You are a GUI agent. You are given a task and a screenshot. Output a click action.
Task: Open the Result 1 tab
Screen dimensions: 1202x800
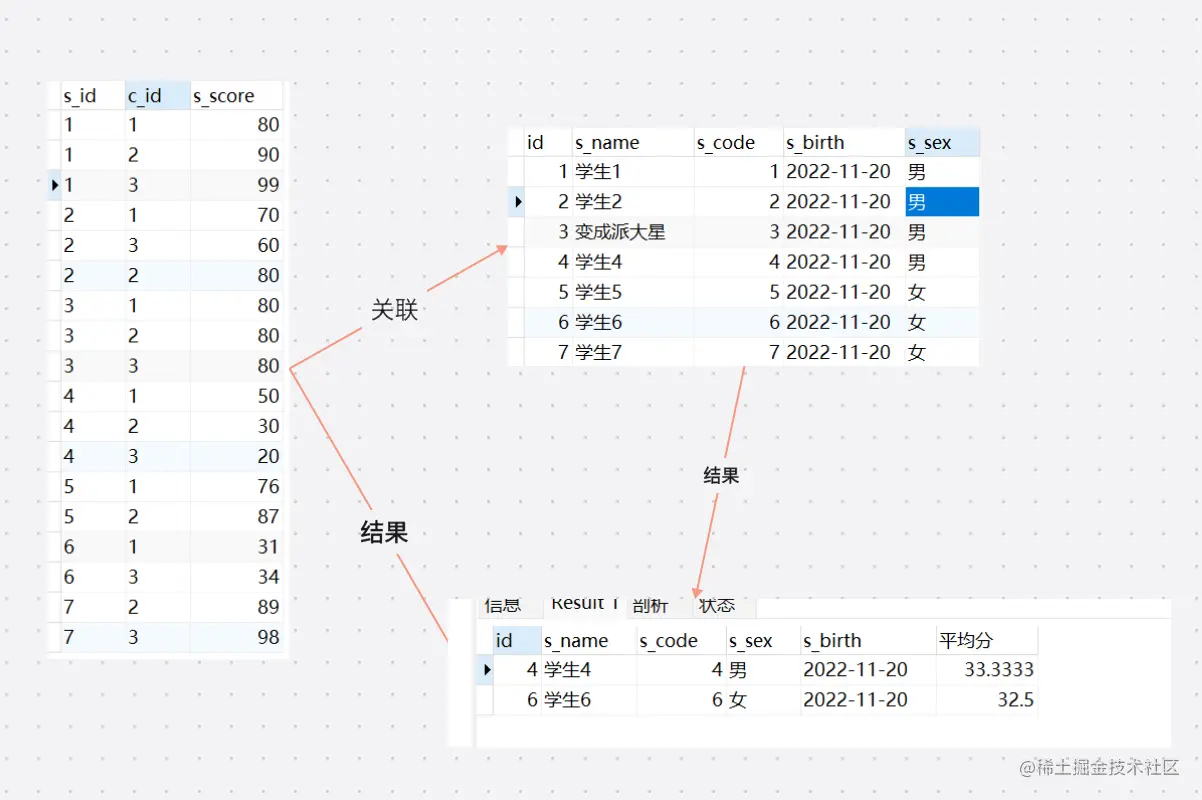tap(583, 603)
